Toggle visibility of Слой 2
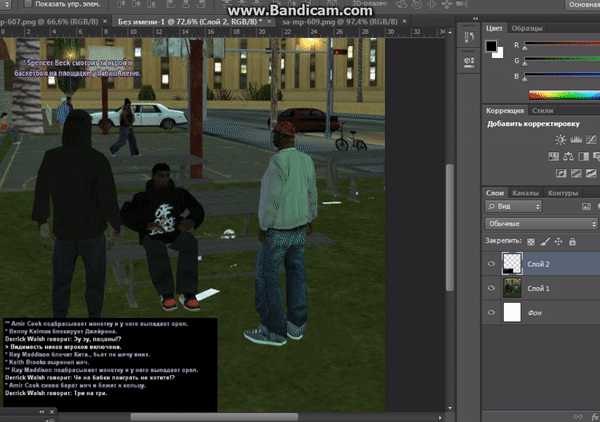600x422 pixels. 491,264
